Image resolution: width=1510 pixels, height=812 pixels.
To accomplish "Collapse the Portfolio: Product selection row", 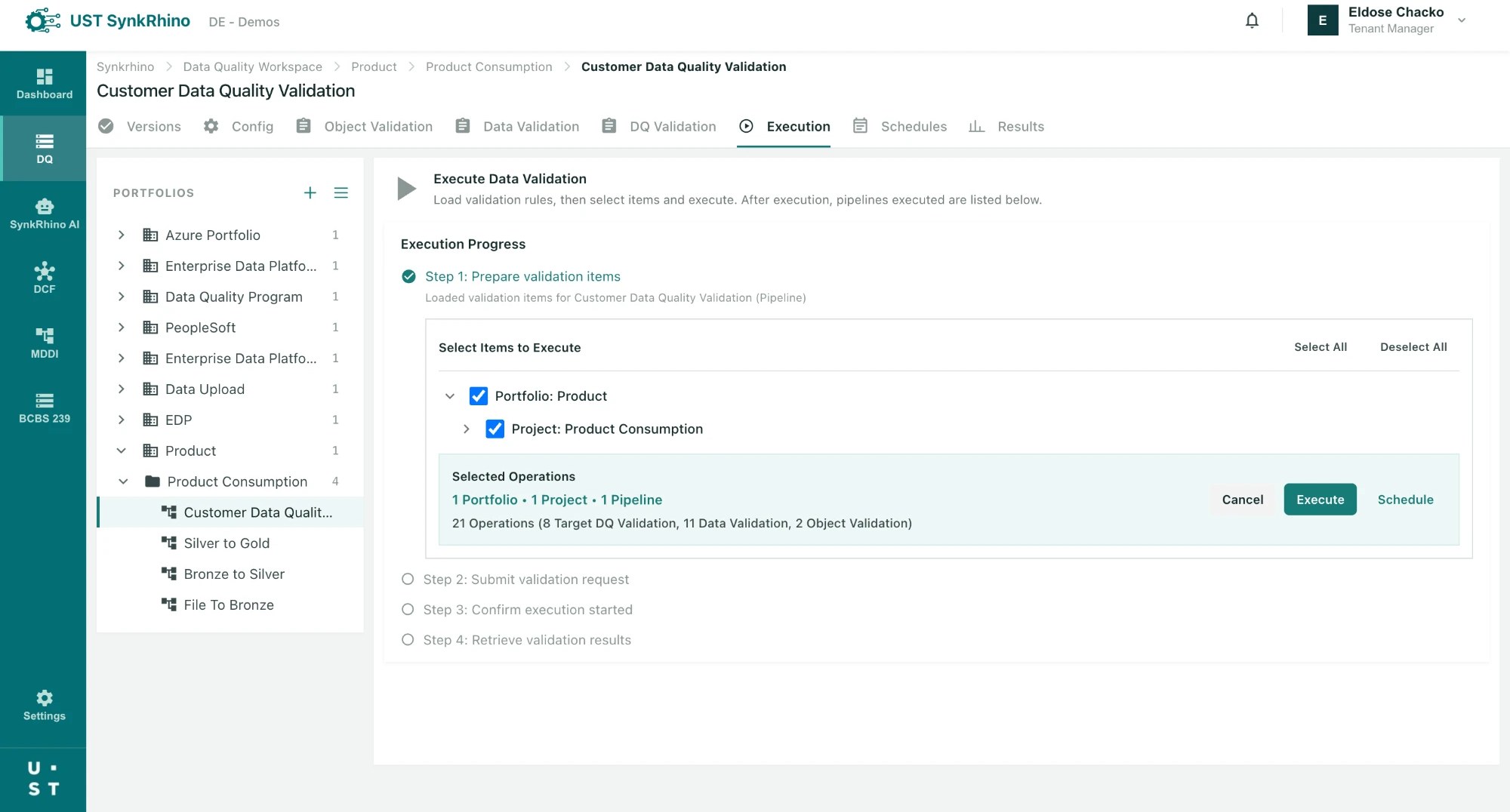I will [x=450, y=396].
